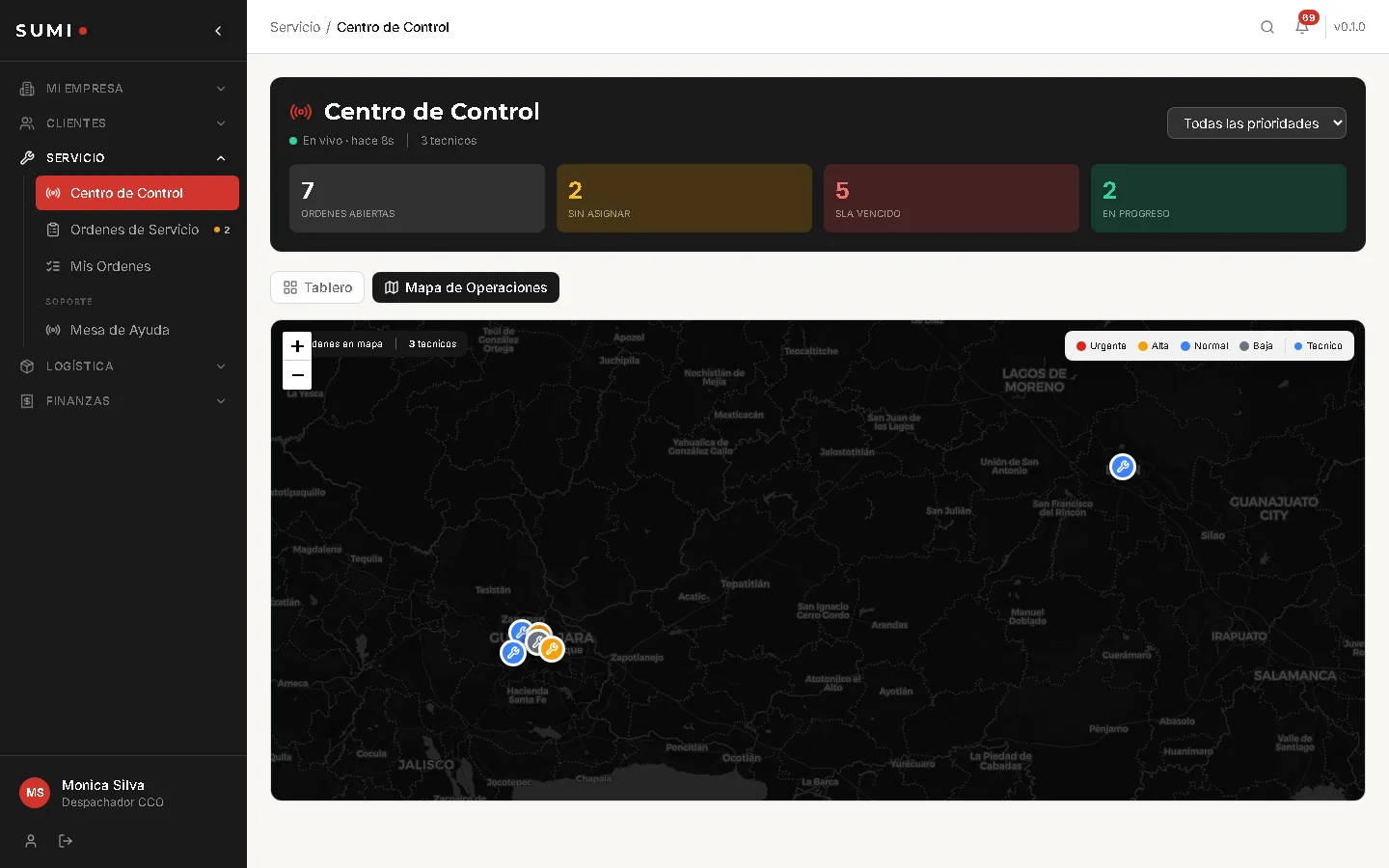Select Mapa de Operaciones view

pyautogui.click(x=466, y=287)
